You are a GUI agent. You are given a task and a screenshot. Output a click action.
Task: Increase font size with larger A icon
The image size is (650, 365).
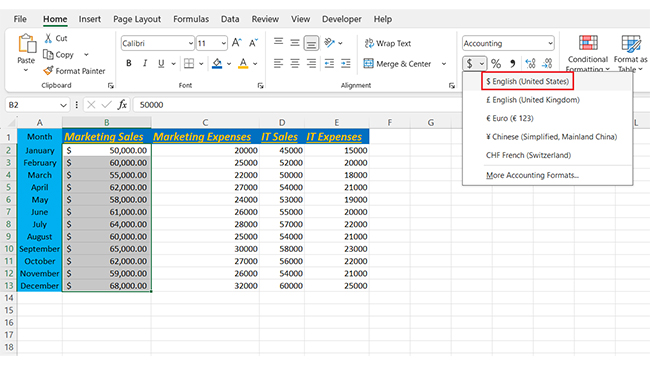[236, 43]
